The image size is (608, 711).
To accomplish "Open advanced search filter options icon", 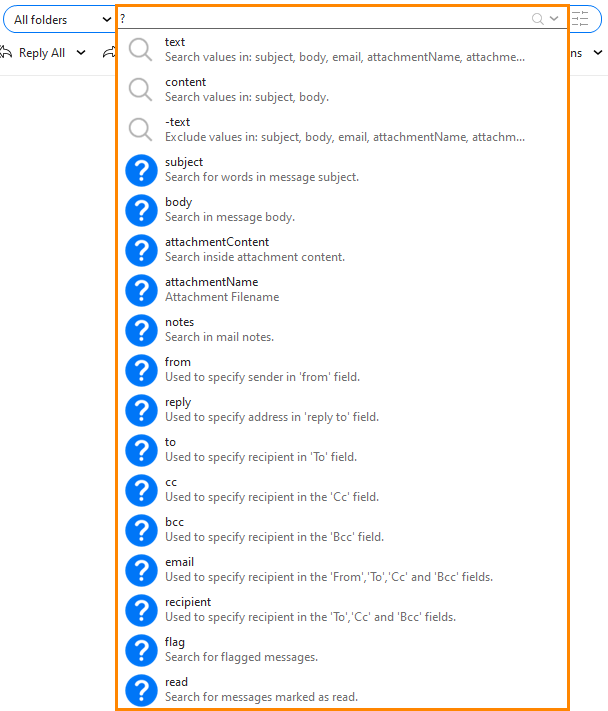I will 581,19.
